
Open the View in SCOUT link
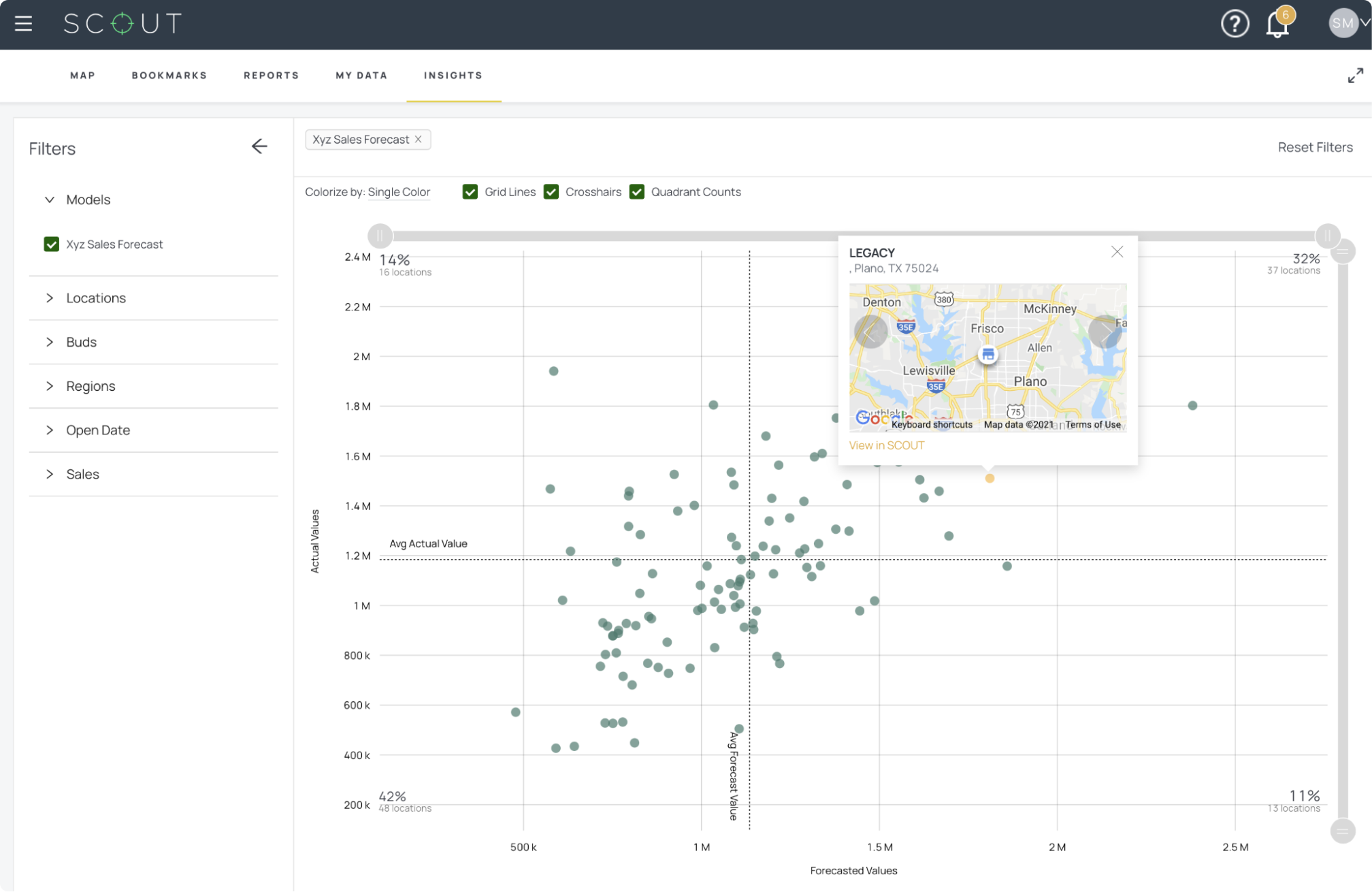tap(886, 445)
